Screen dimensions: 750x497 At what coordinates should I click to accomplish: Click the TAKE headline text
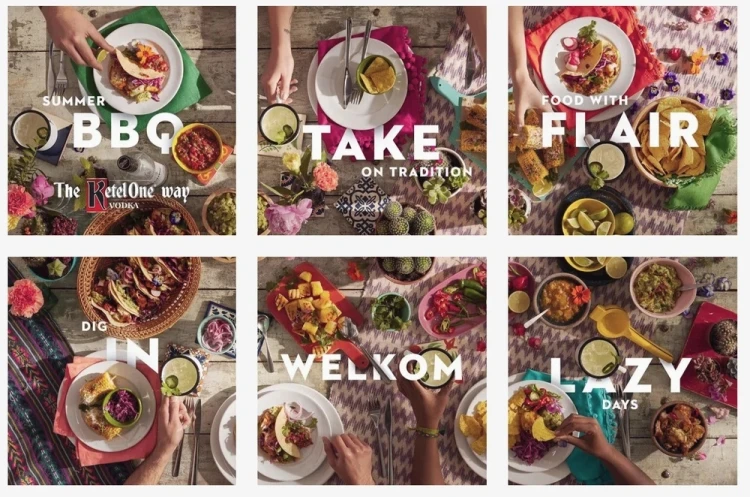(x=372, y=143)
